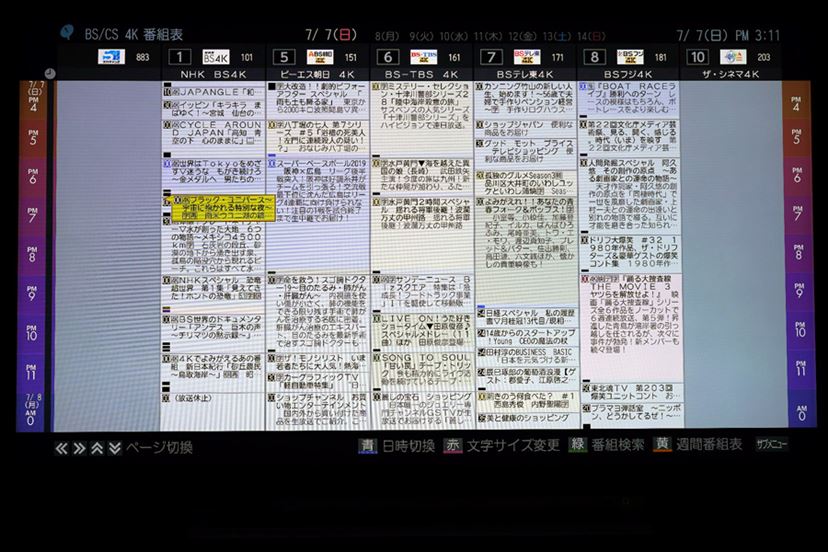Select BOAT RACEライブ program

click(629, 97)
